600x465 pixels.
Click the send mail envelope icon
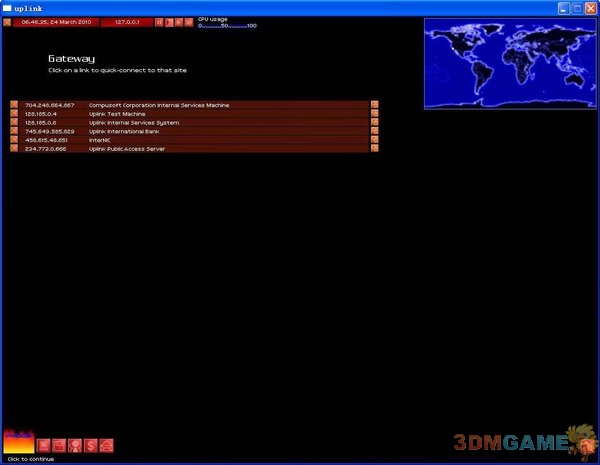tap(106, 445)
